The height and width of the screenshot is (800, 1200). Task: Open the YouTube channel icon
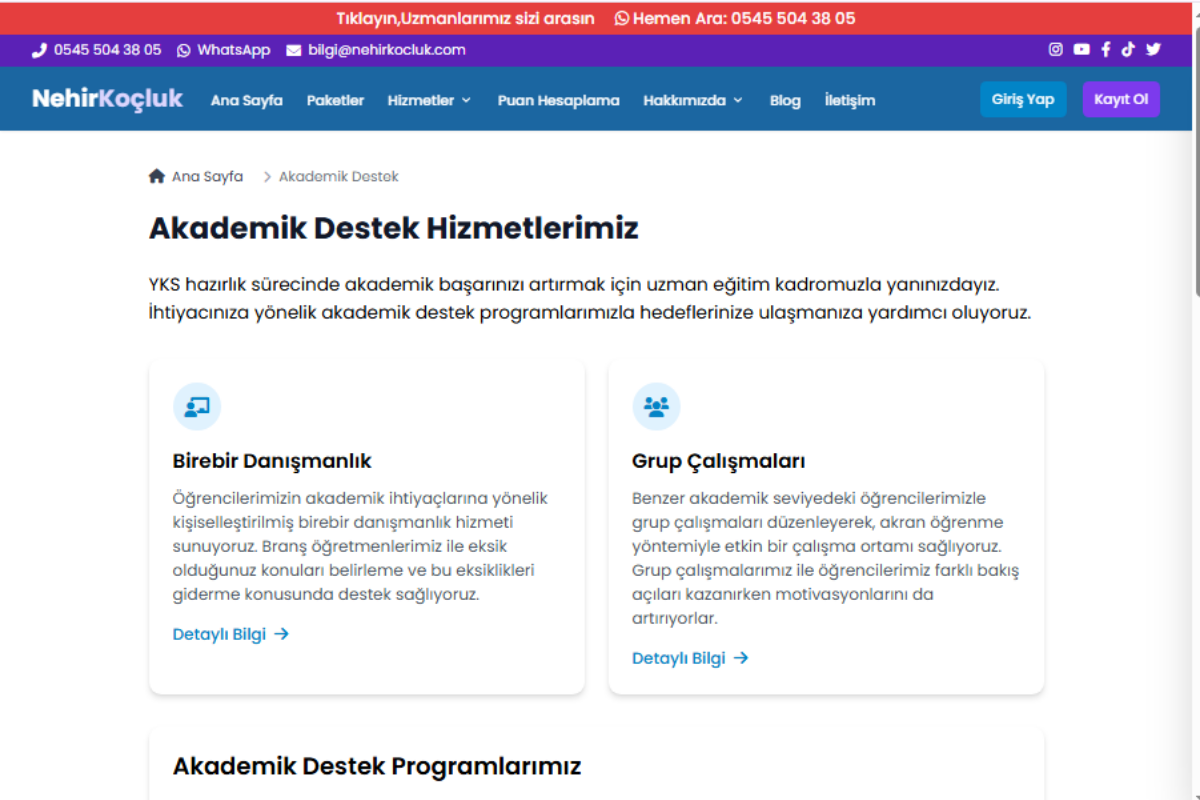coord(1081,49)
